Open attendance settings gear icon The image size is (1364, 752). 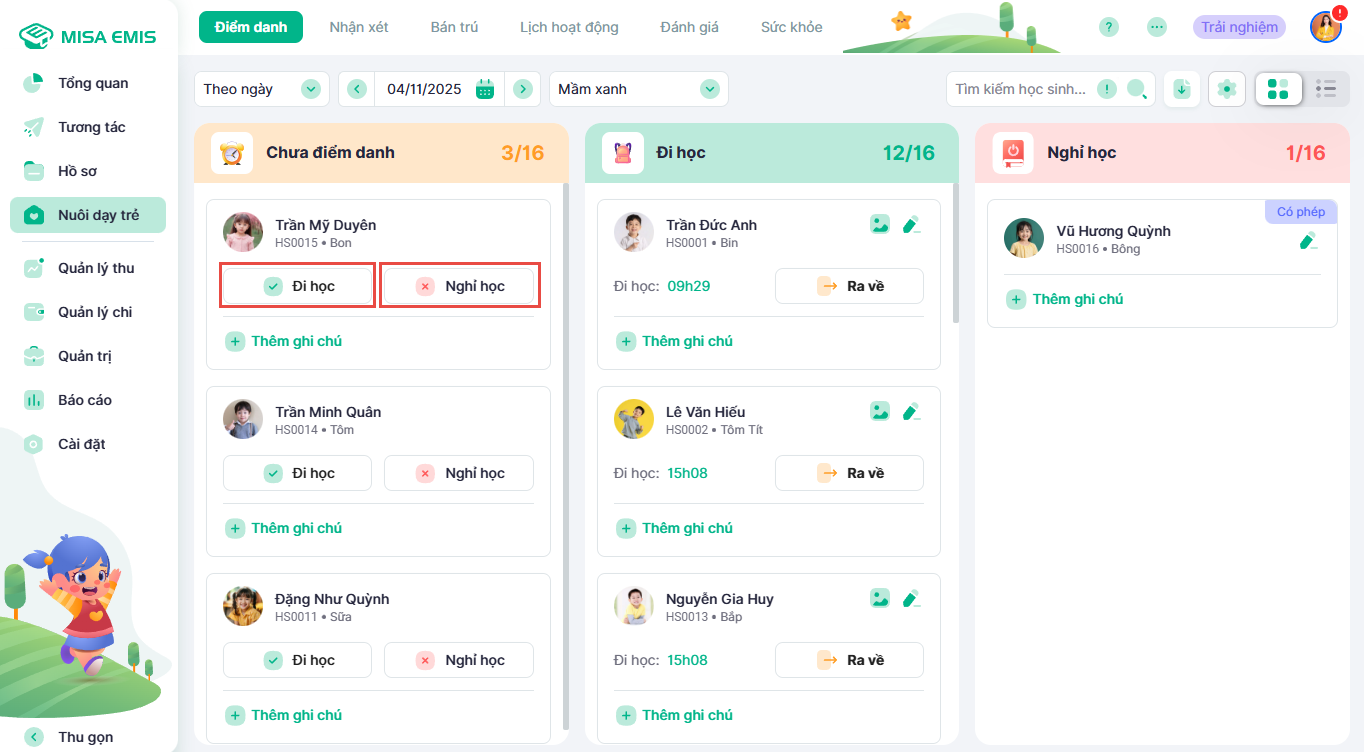(1227, 89)
